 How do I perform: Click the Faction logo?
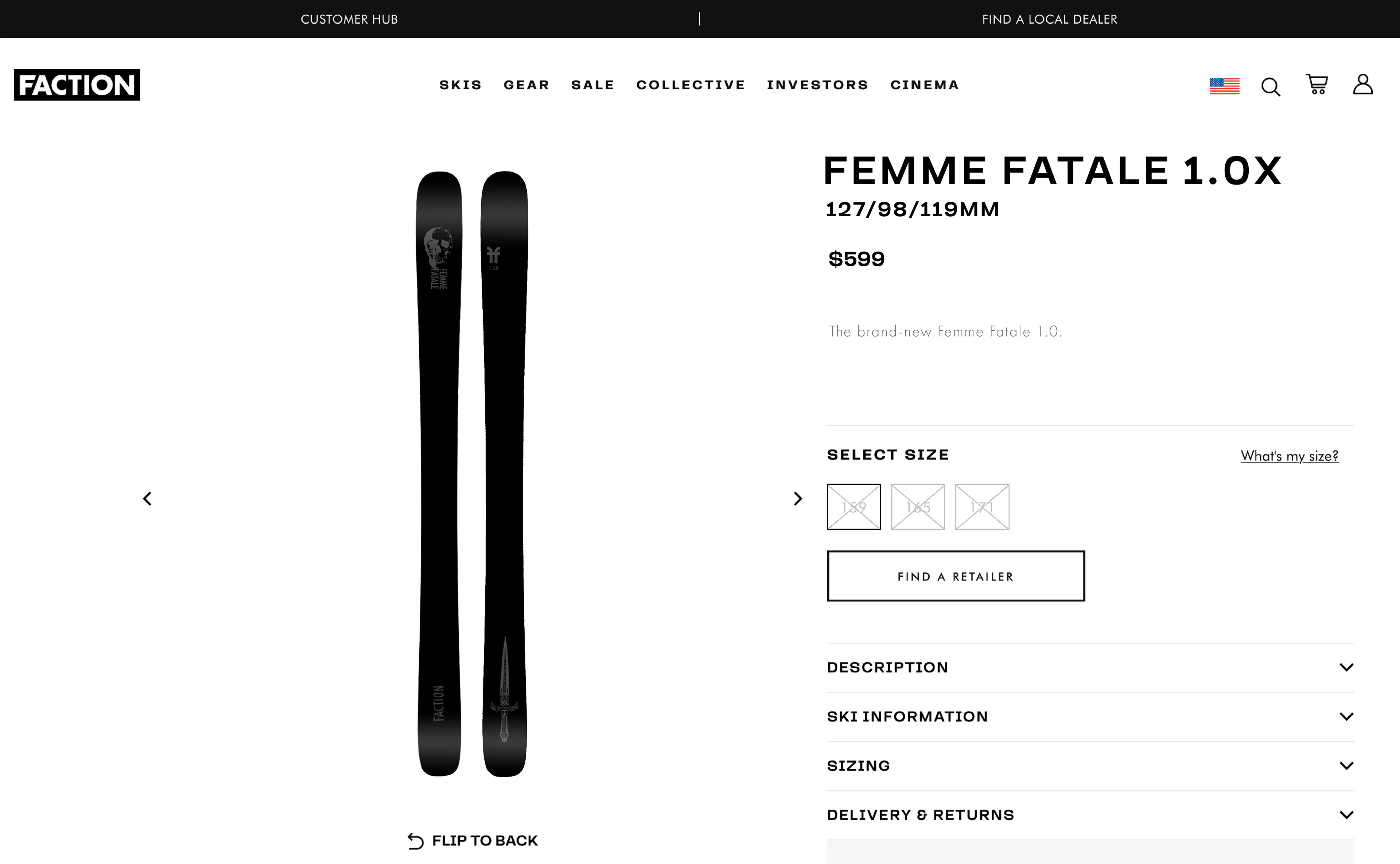(x=77, y=85)
